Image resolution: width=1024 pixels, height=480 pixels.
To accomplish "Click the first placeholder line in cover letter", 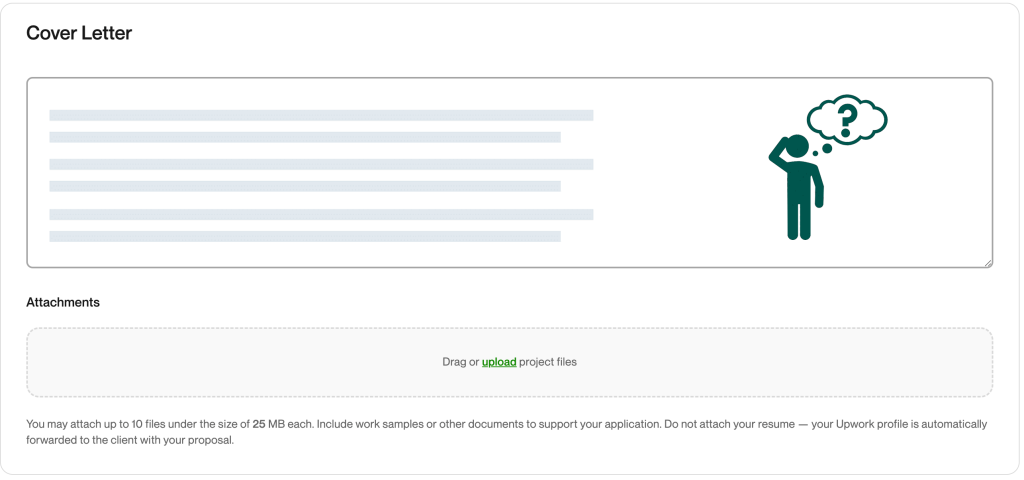I will pos(321,115).
